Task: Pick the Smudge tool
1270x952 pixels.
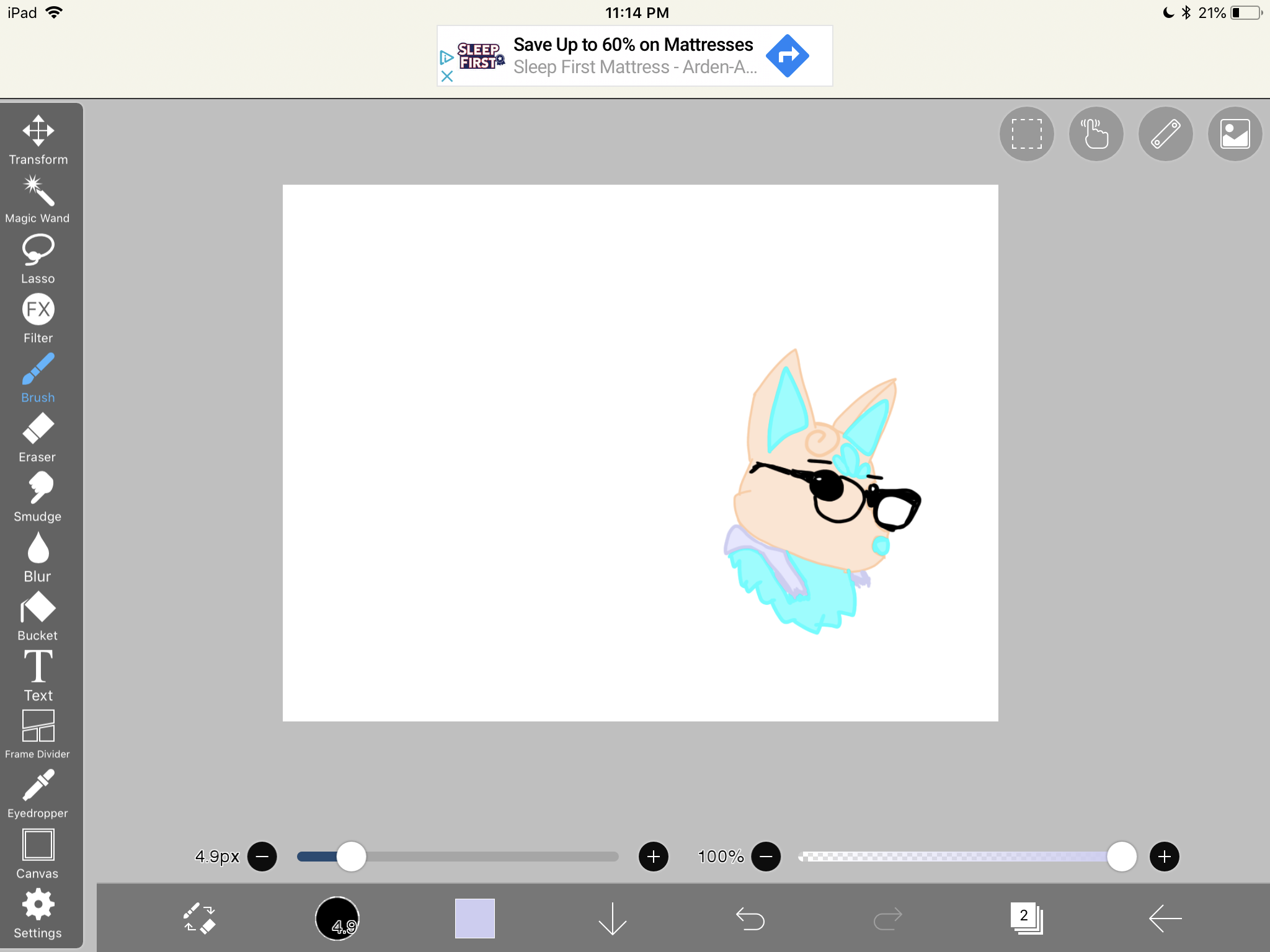Action: (38, 496)
